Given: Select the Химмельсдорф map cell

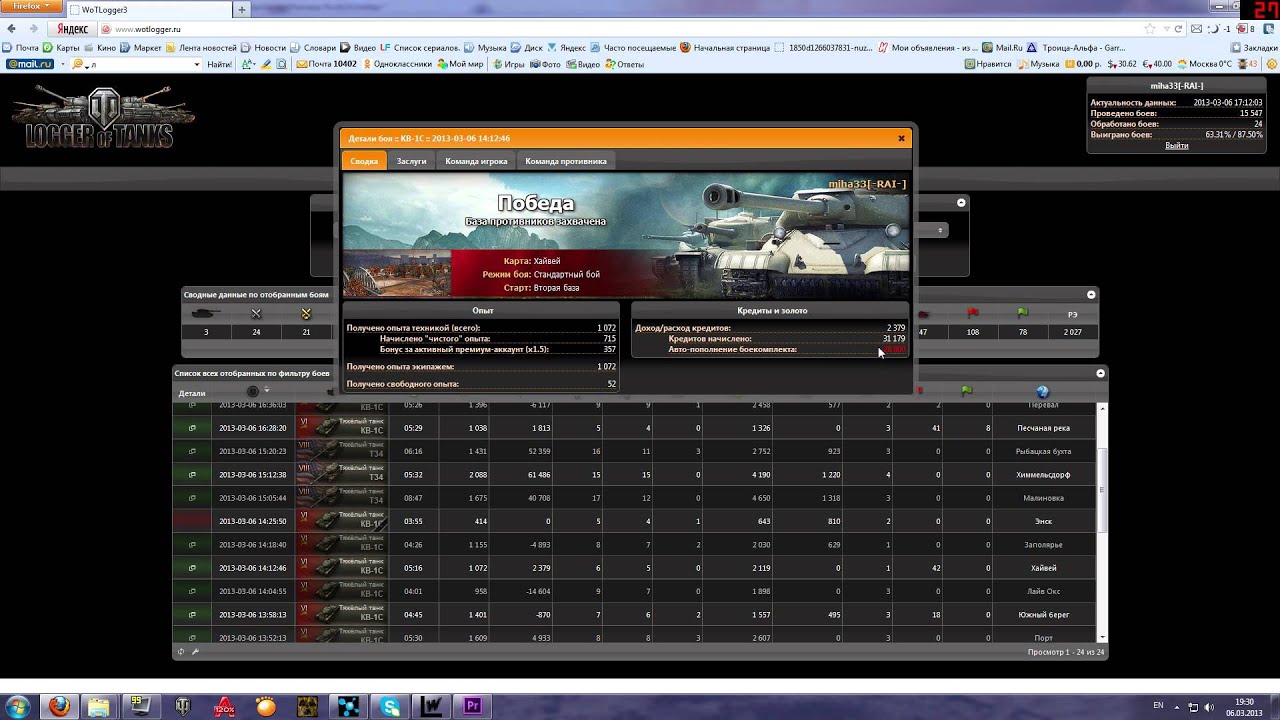Looking at the screenshot, I should pyautogui.click(x=1043, y=475).
